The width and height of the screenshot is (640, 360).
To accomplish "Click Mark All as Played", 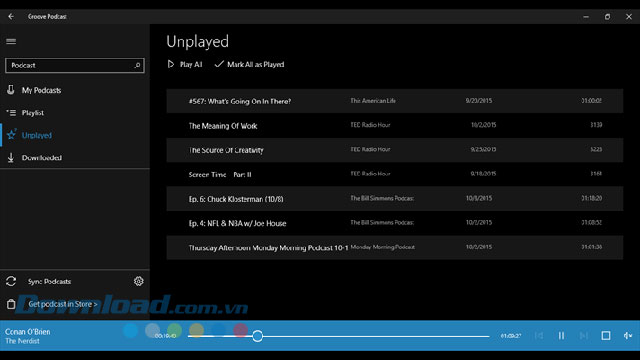I will pyautogui.click(x=249, y=64).
